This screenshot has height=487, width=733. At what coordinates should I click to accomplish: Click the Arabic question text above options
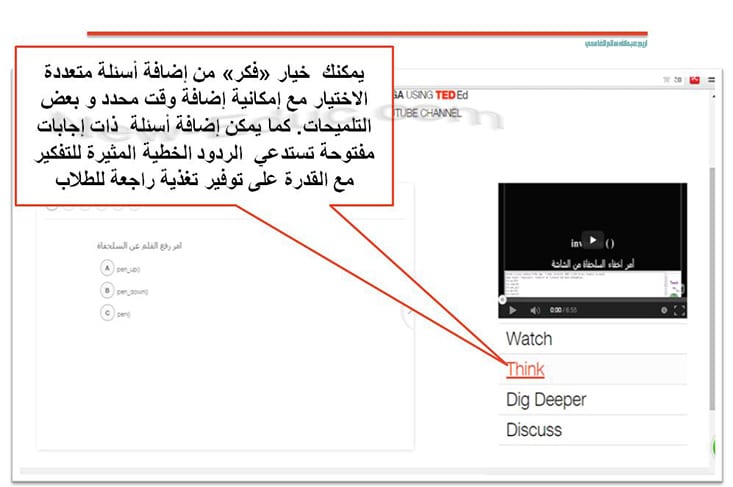[139, 246]
